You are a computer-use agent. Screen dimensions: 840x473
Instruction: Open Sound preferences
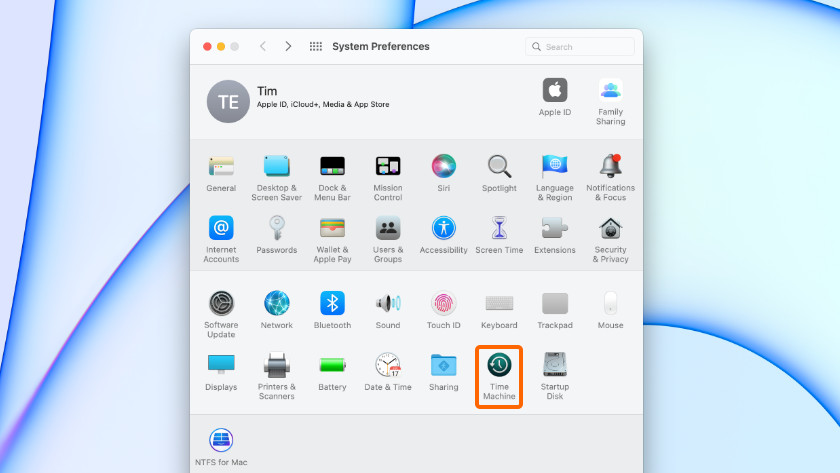388,310
